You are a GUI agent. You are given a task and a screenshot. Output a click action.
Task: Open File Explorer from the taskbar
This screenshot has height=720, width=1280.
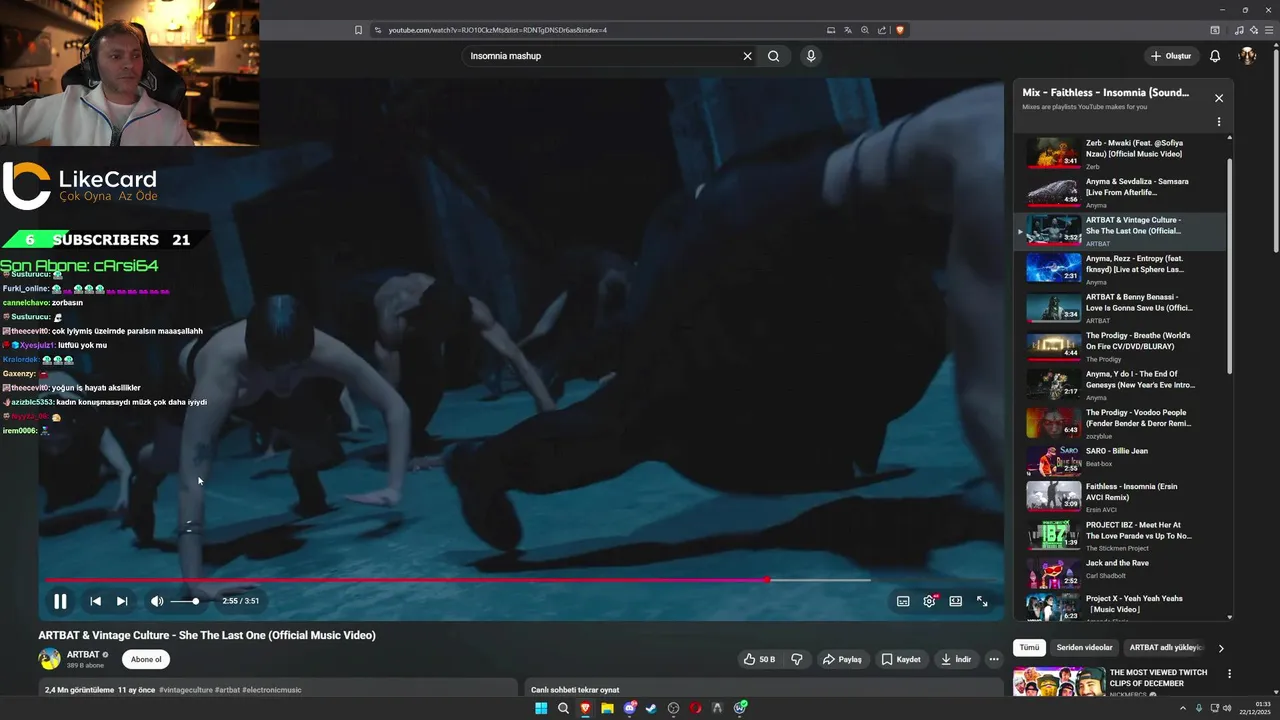[607, 708]
